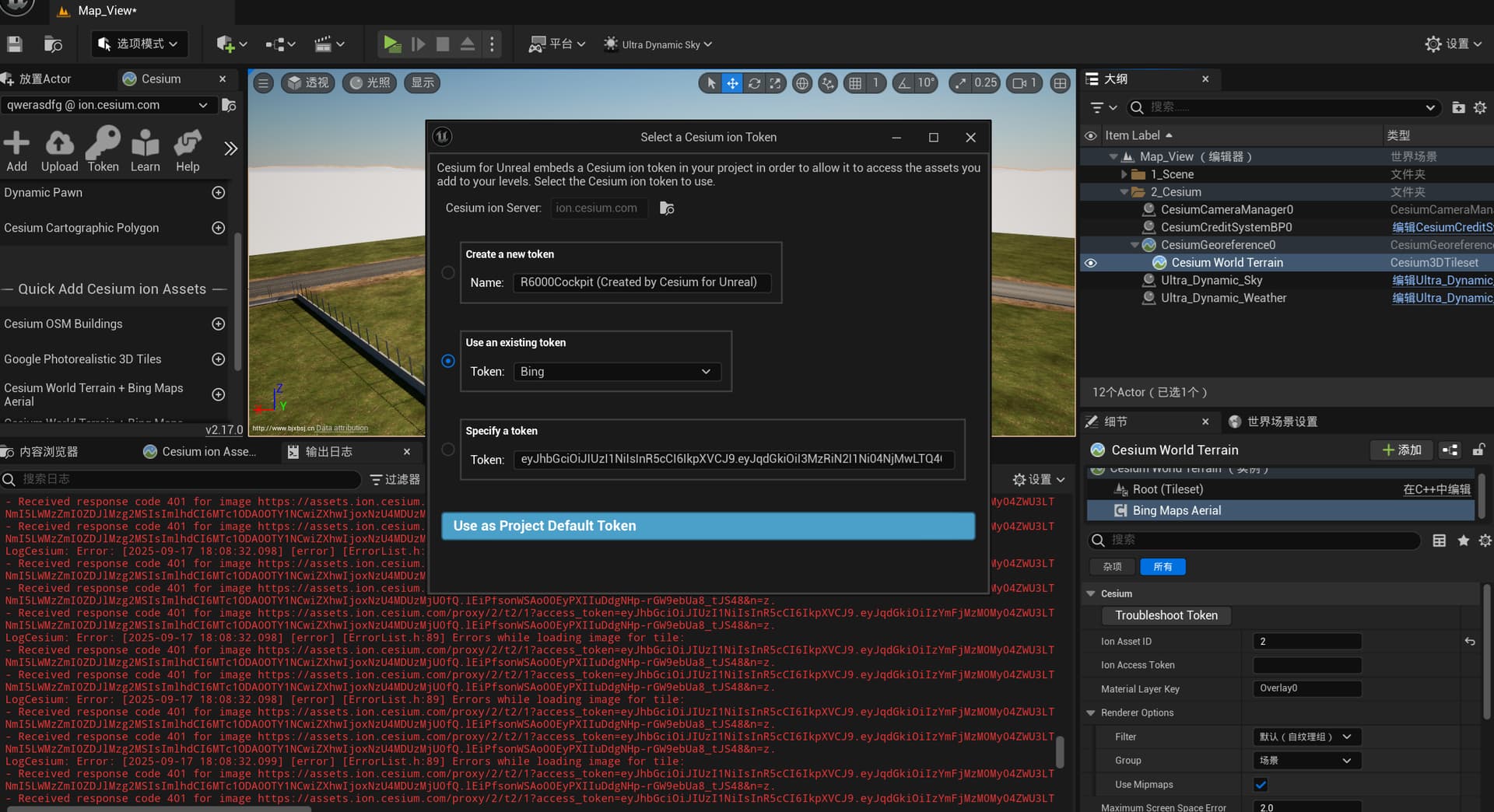Add Cesium OSM Buildings with plus icon
Image resolution: width=1494 pixels, height=812 pixels.
tap(219, 324)
